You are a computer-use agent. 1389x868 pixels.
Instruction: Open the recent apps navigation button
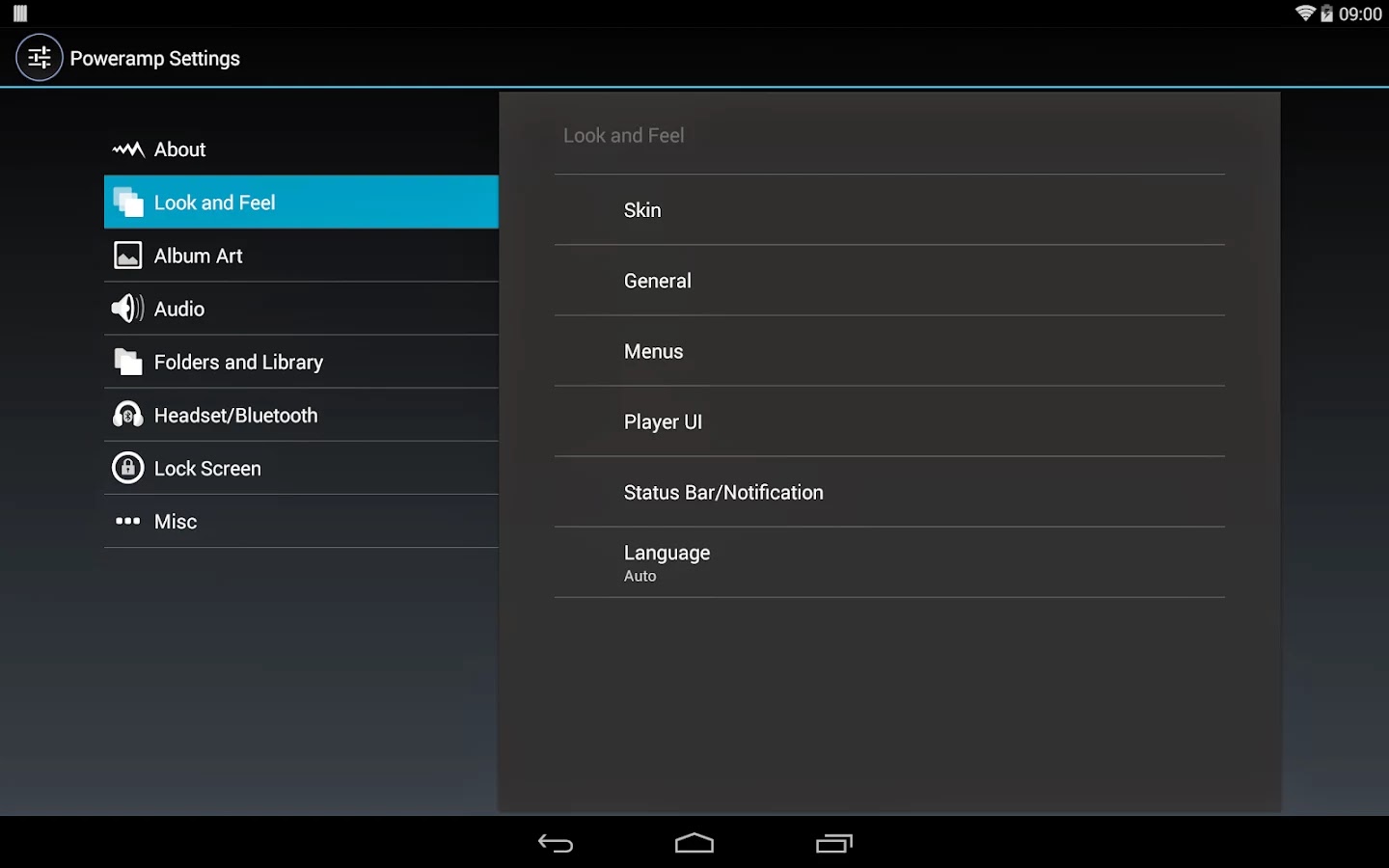pyautogui.click(x=834, y=843)
